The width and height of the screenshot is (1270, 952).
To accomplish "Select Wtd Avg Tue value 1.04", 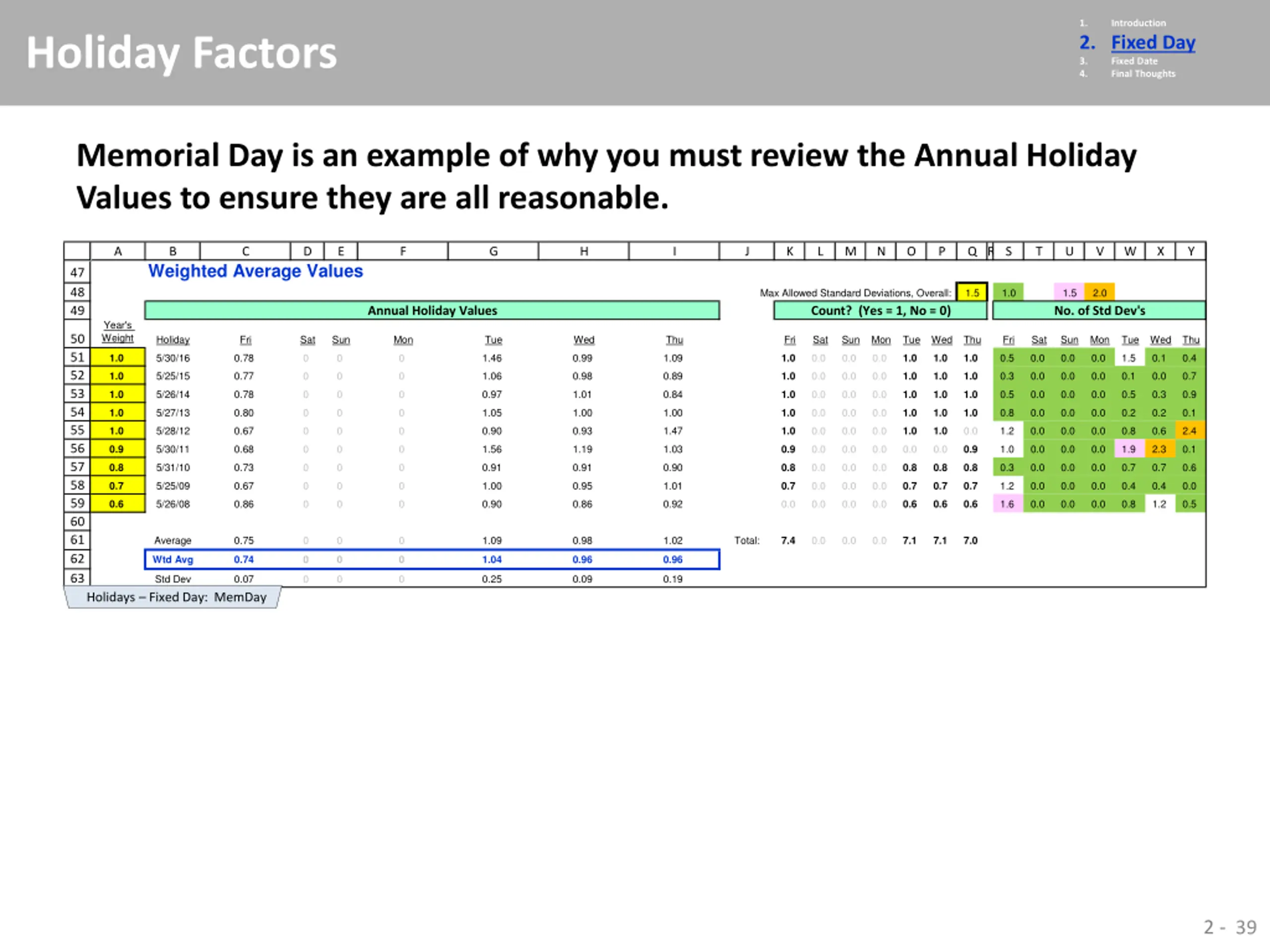I will point(492,559).
